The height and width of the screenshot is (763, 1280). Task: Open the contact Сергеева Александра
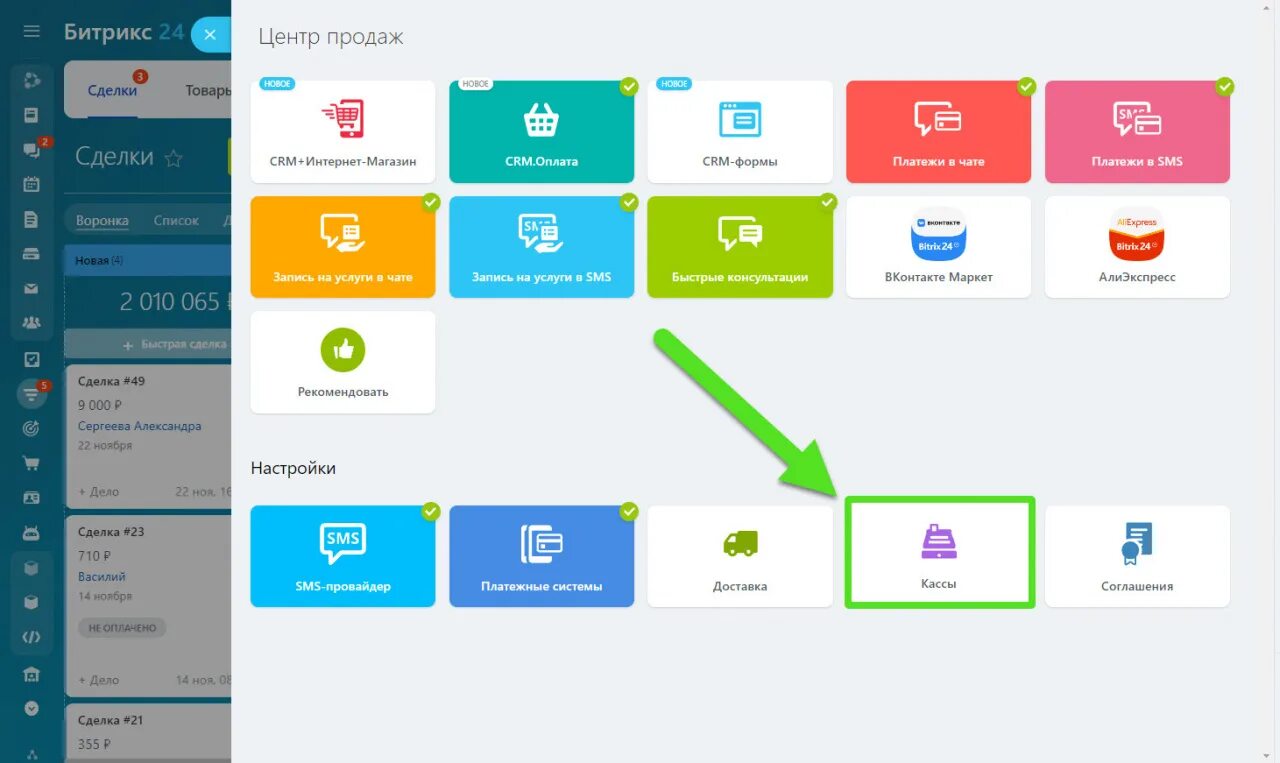tap(140, 426)
